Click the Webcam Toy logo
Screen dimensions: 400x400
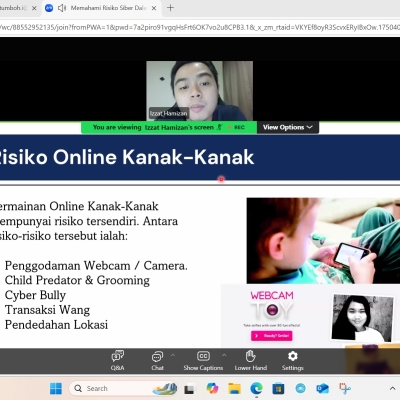coord(272,305)
